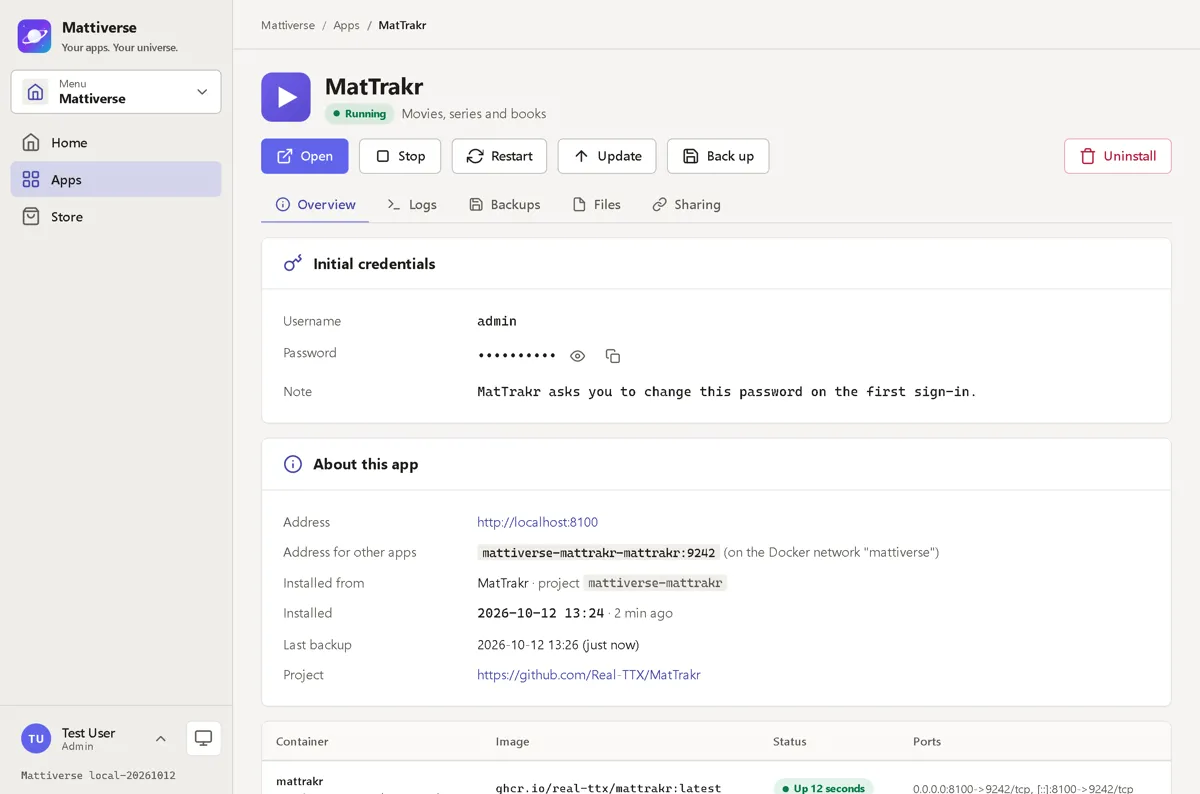Click the Running status badge
The image size is (1200, 794).
pyautogui.click(x=360, y=114)
